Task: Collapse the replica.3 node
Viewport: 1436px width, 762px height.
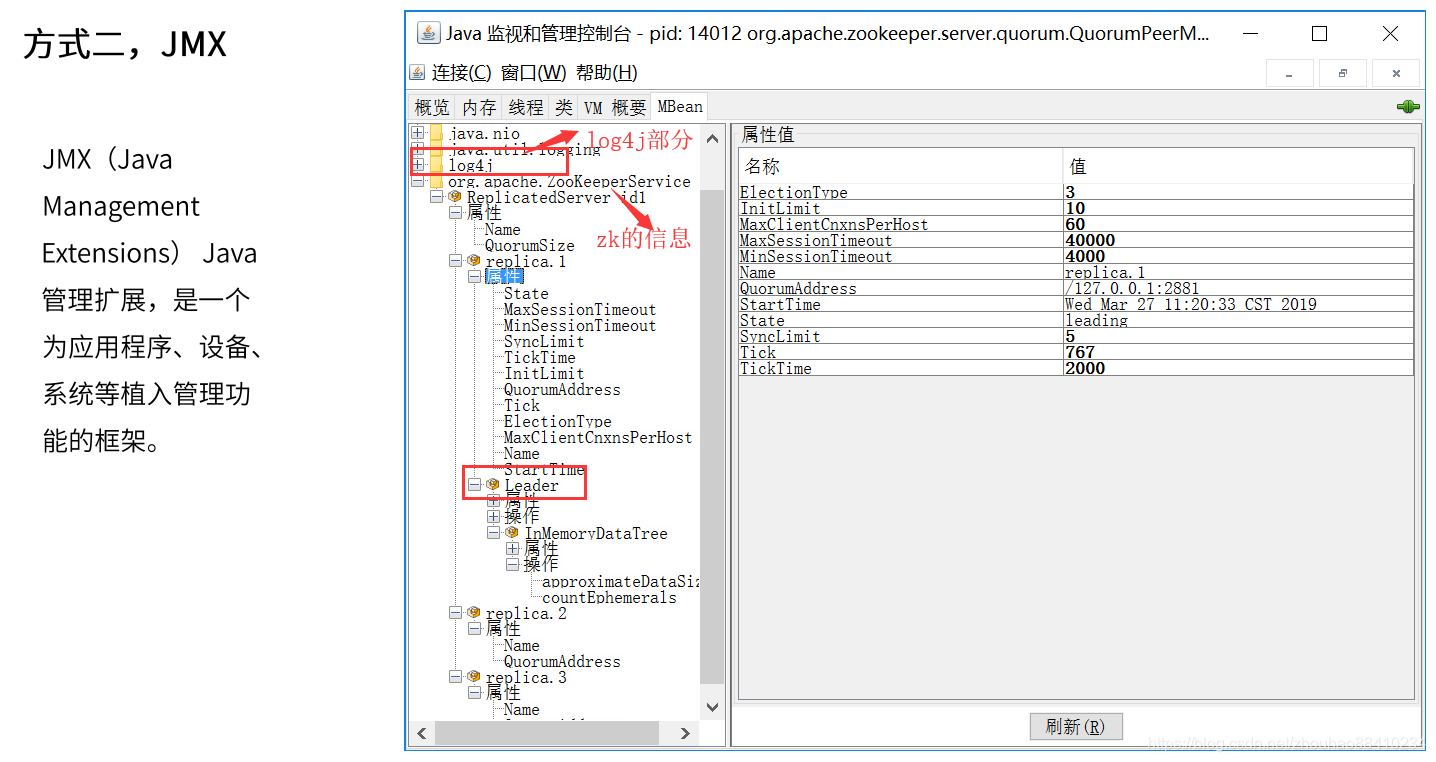Action: click(456, 677)
